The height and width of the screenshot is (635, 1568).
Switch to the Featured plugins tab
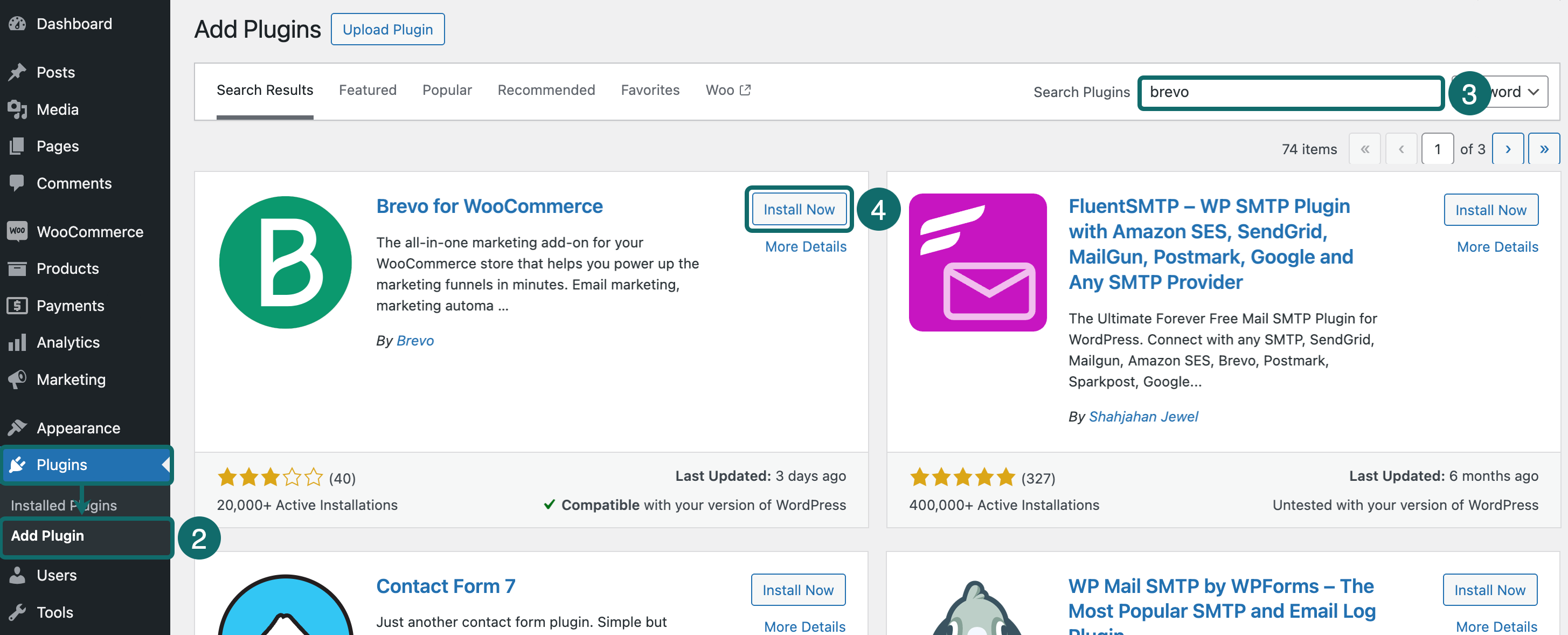coord(367,89)
